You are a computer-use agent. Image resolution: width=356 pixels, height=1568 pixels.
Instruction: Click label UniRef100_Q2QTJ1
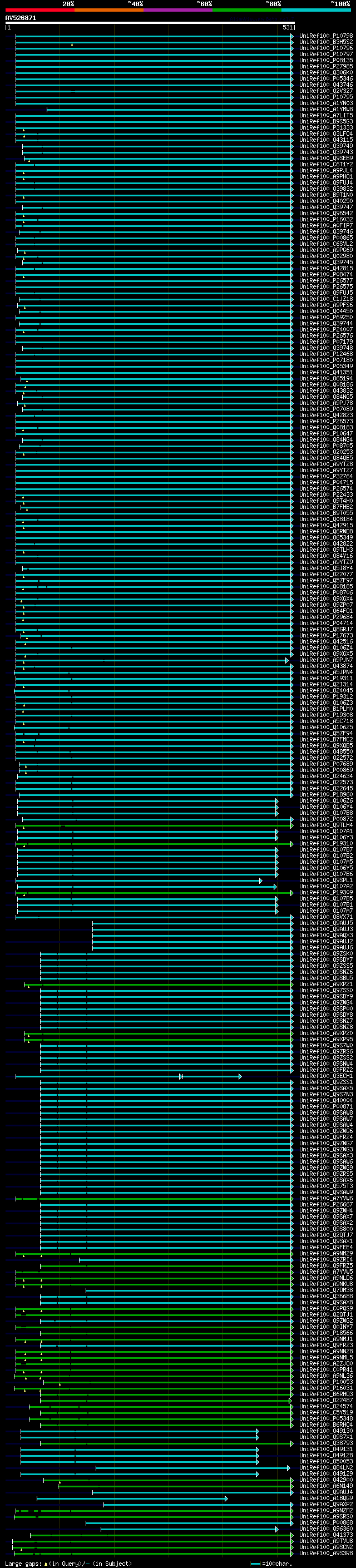[x=326, y=1314]
